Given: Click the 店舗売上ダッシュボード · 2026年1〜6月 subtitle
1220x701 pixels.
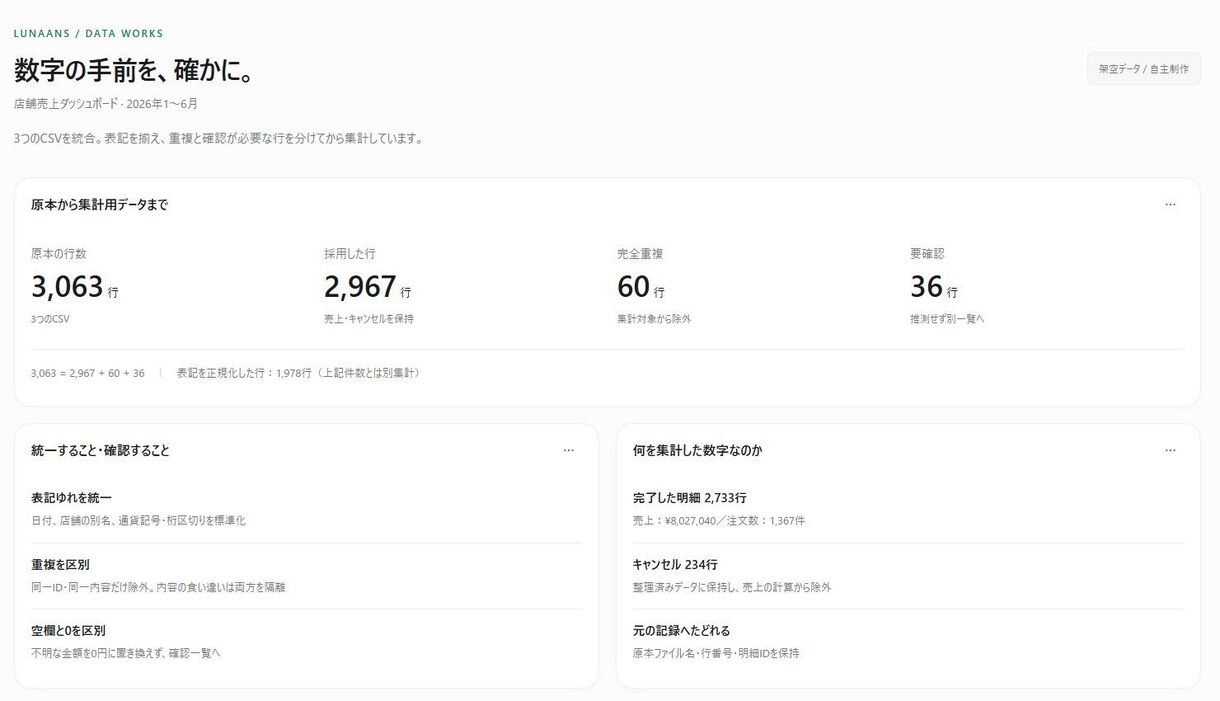Looking at the screenshot, I should click(106, 104).
